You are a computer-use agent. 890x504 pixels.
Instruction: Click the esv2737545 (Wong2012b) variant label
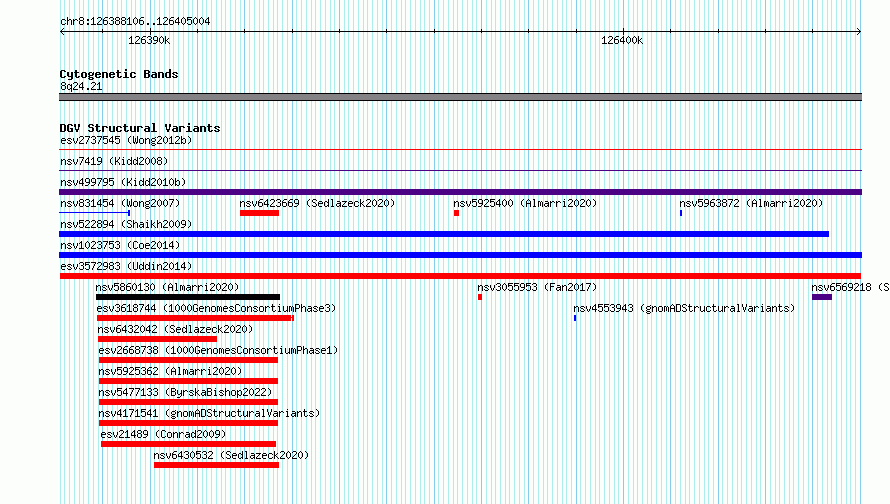pyautogui.click(x=126, y=140)
